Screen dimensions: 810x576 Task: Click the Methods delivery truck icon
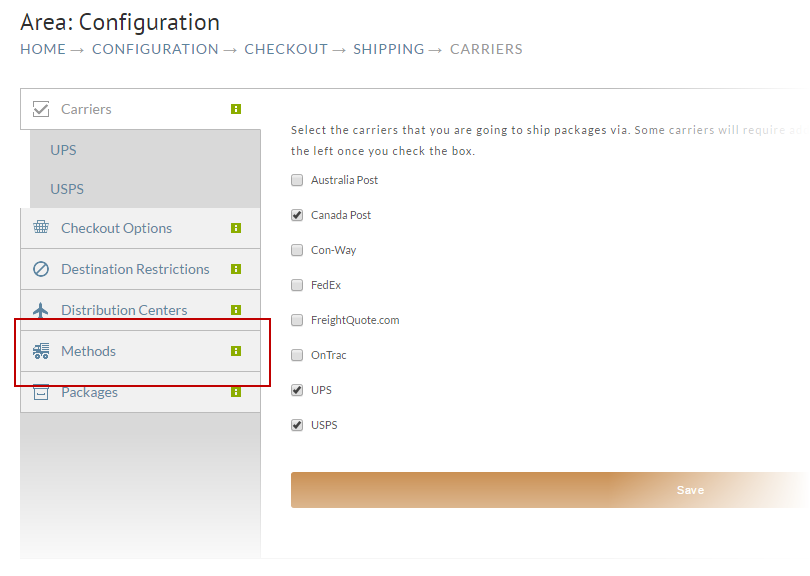pos(41,351)
